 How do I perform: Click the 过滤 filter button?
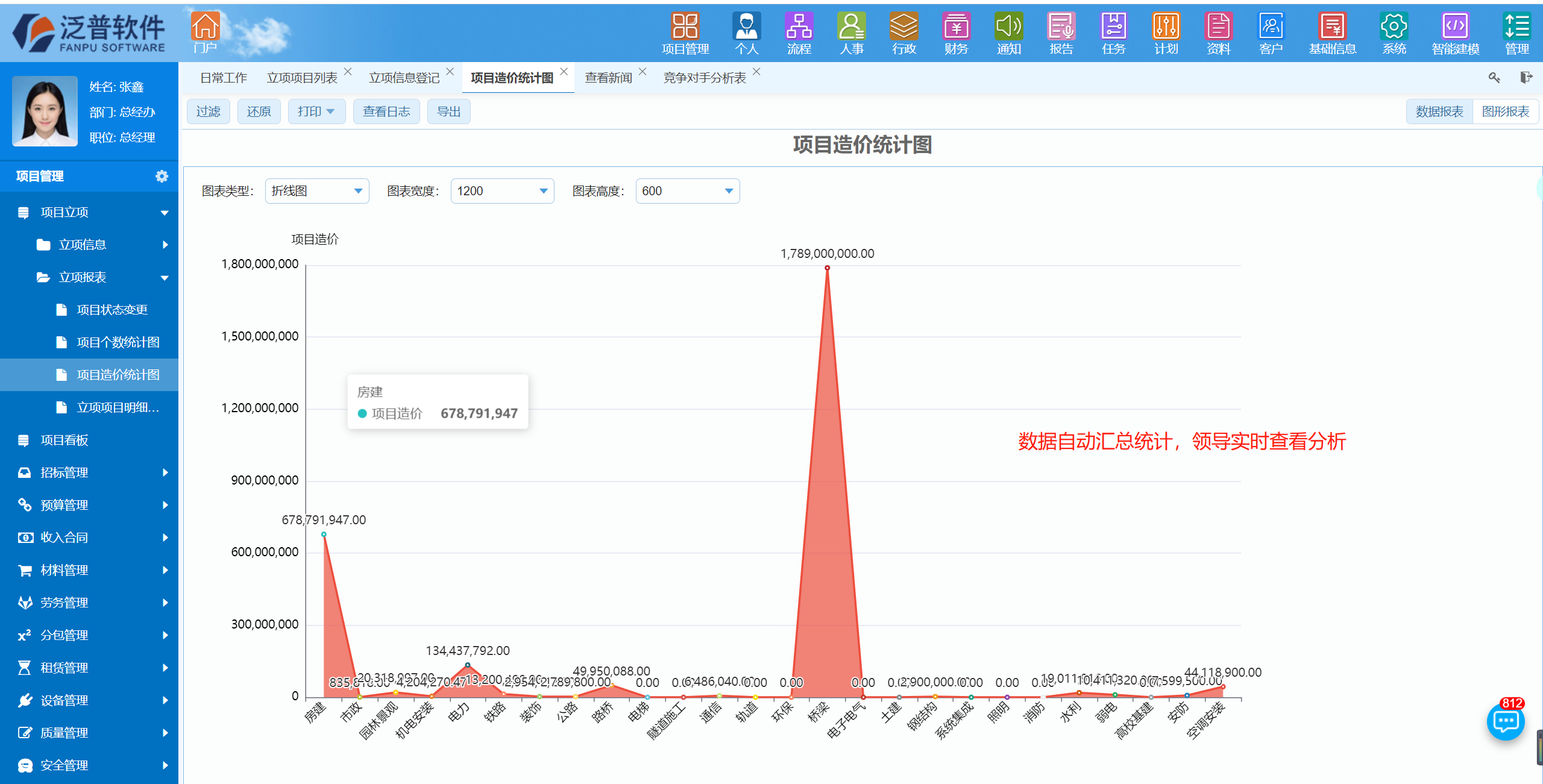click(208, 111)
